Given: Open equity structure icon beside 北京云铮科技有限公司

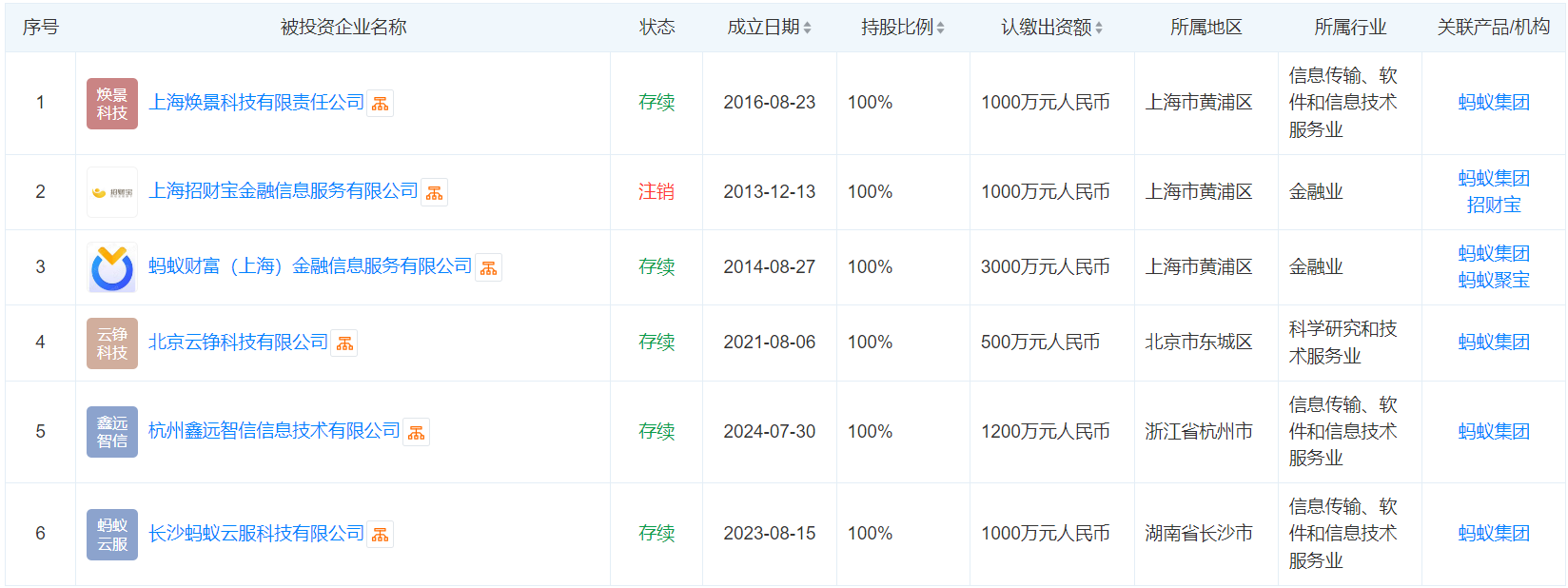Looking at the screenshot, I should point(344,343).
